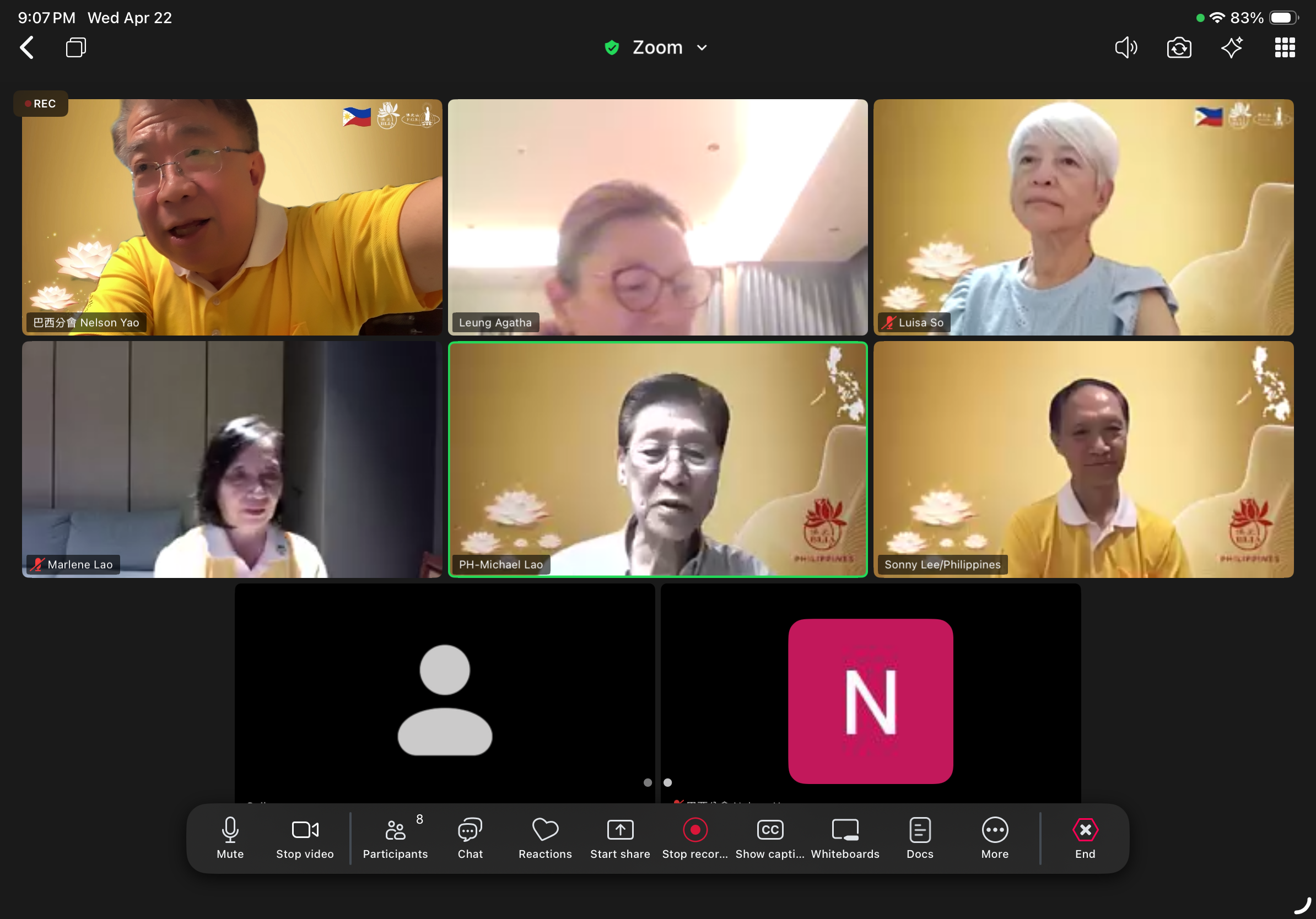Switch camera using the flip camera icon
Viewport: 1316px width, 919px height.
(x=1178, y=47)
